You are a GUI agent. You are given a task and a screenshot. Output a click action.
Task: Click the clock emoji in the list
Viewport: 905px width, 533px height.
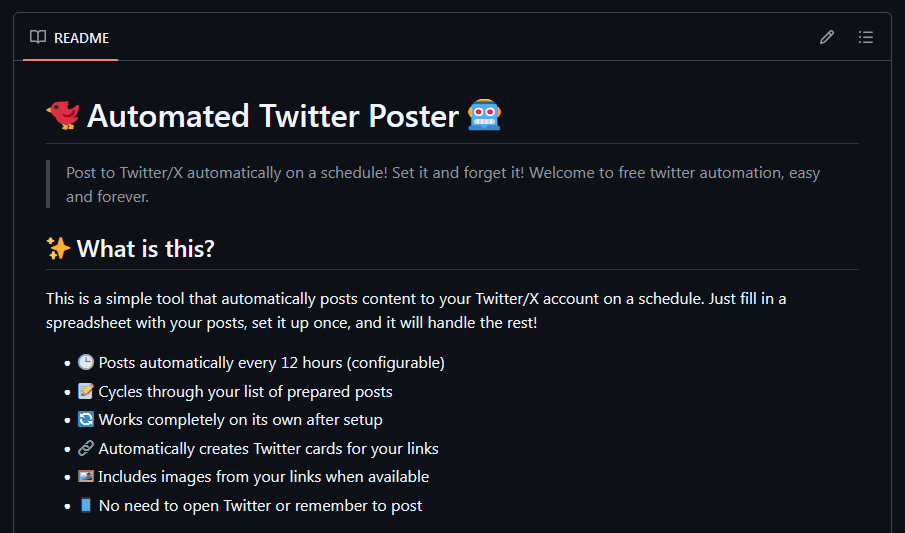point(86,362)
